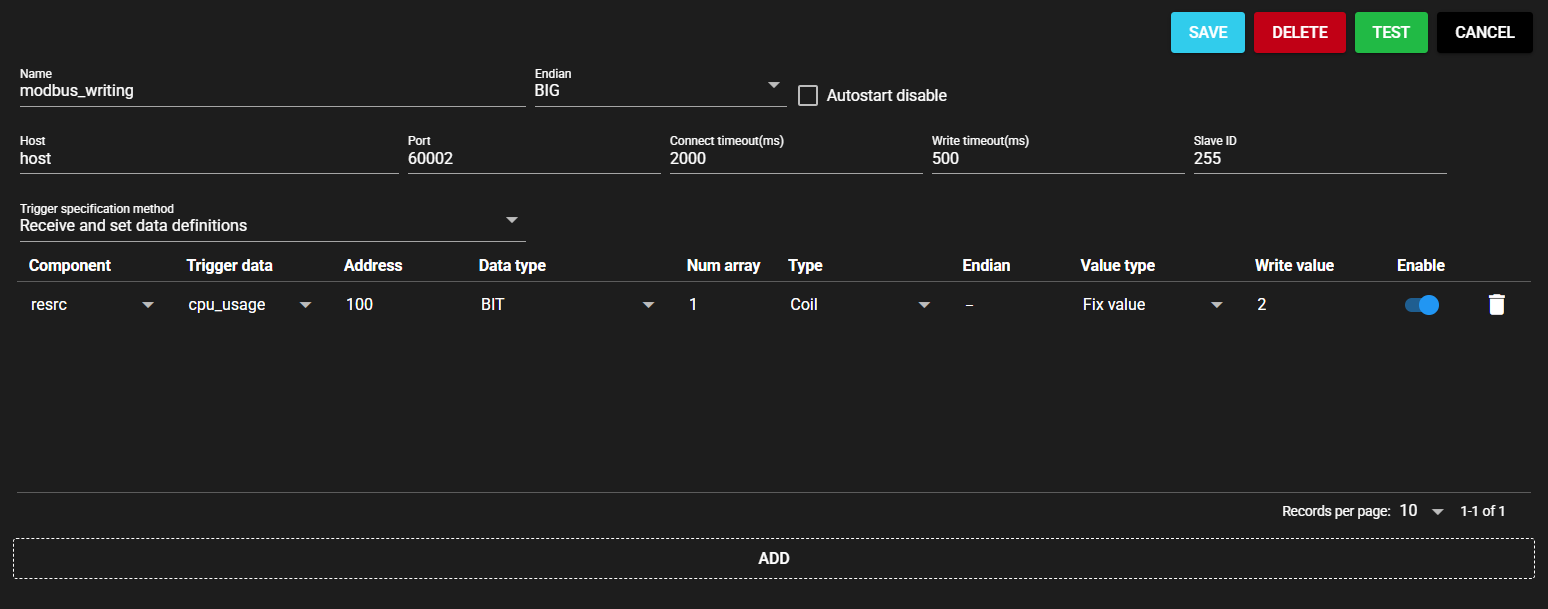Focus the Slave ID input field

click(x=1319, y=158)
